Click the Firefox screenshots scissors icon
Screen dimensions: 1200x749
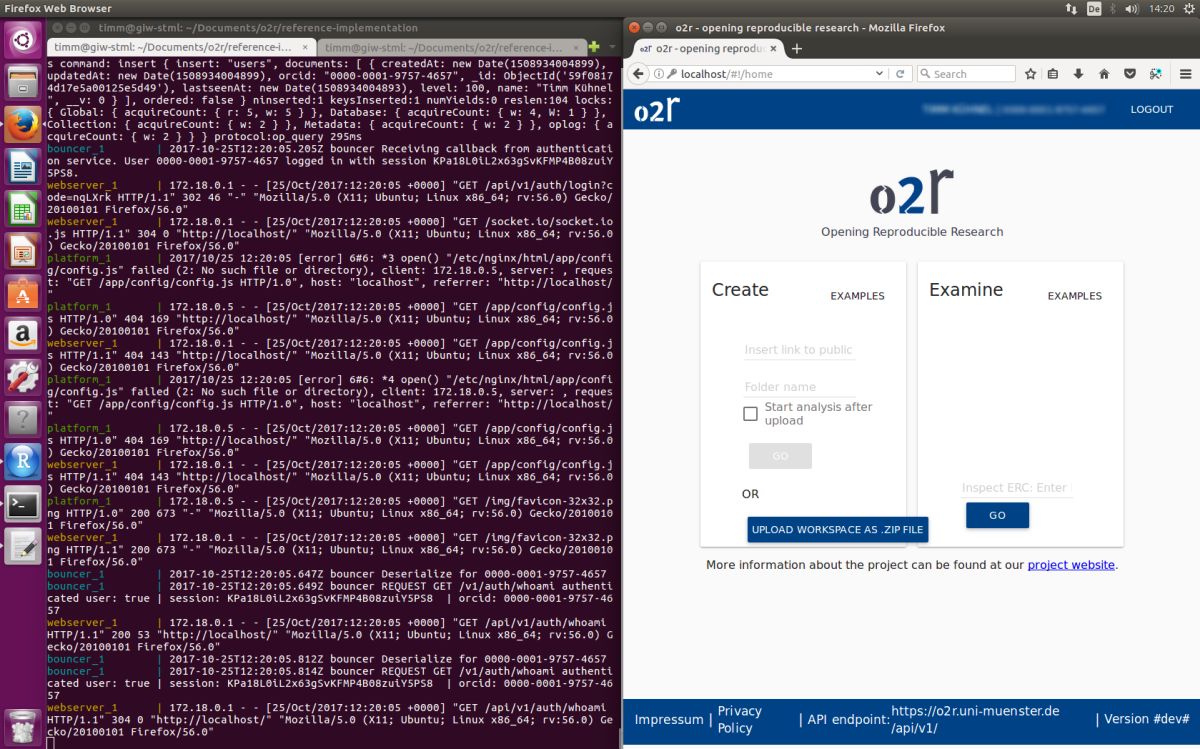pyautogui.click(x=1156, y=73)
